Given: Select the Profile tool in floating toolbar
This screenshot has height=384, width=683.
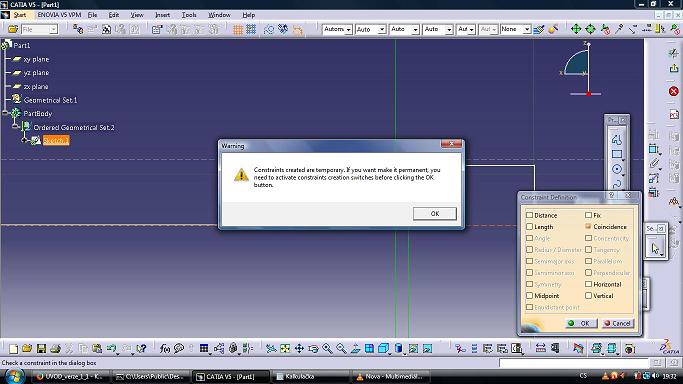Looking at the screenshot, I should point(617,139).
